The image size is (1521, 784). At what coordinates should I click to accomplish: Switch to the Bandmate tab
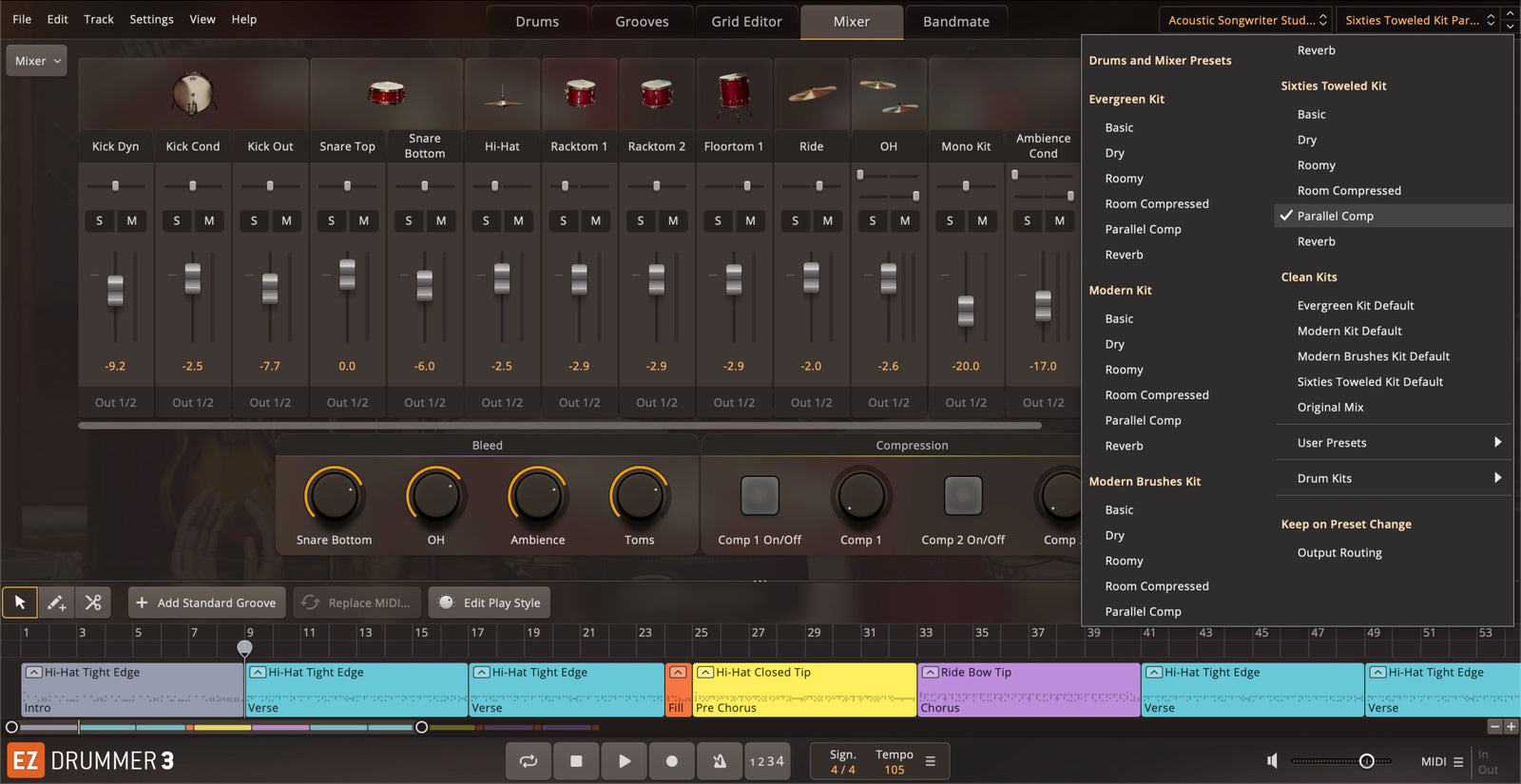[956, 22]
